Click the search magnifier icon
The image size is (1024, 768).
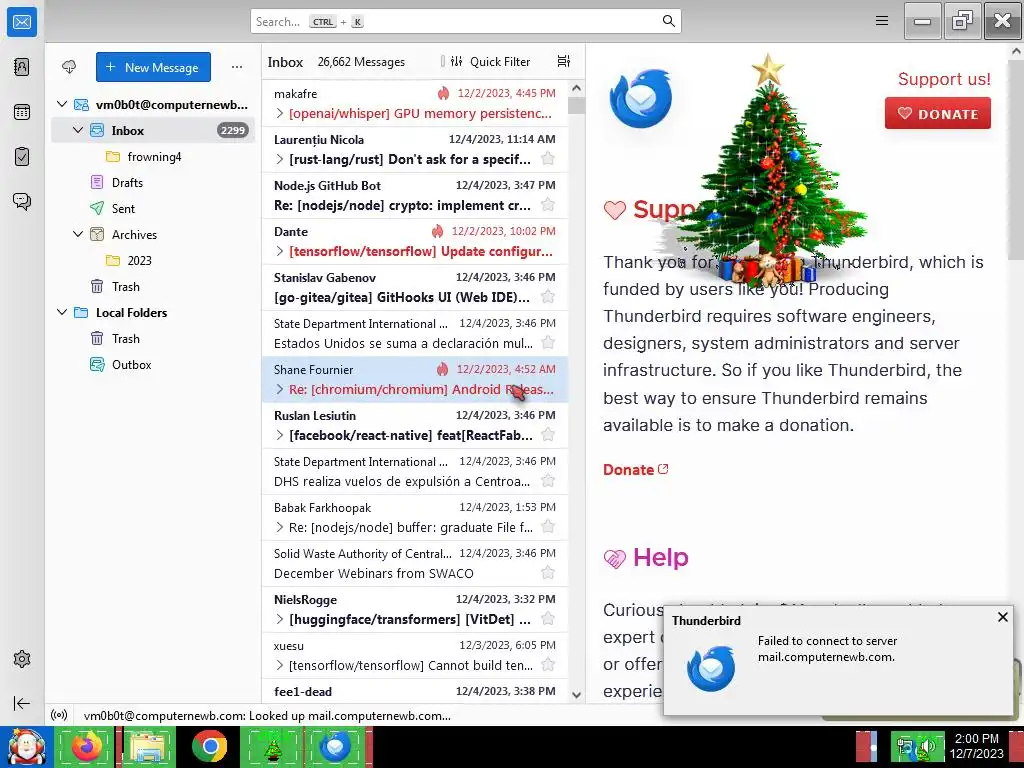click(668, 21)
